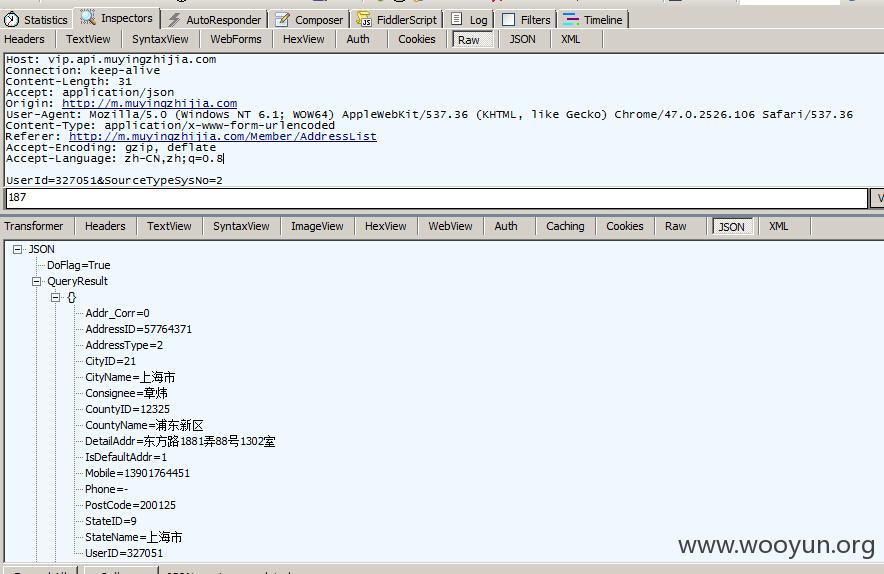Select request Raw inspector tab
Screen dimensions: 884x574
(472, 40)
